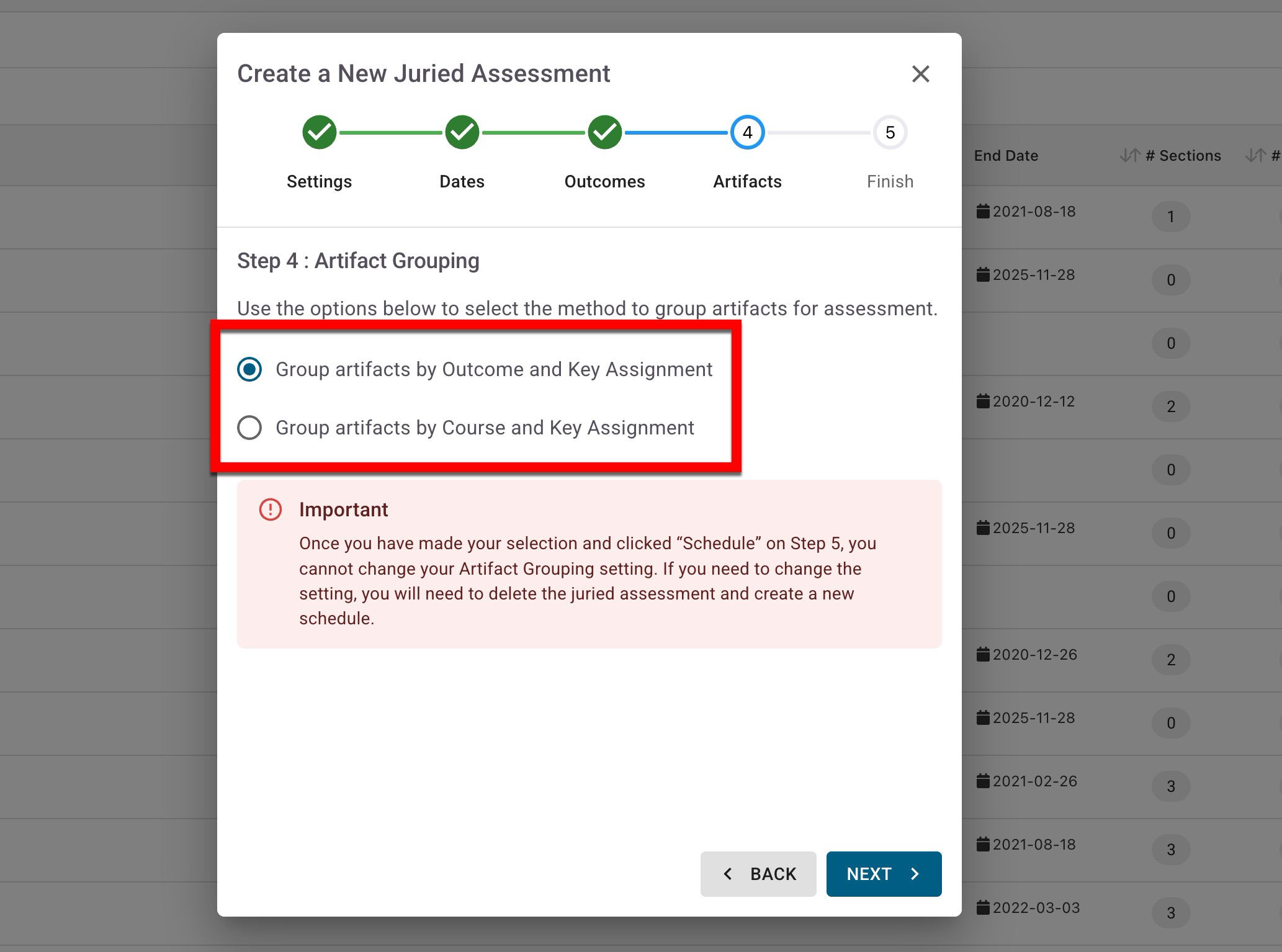Click the End Date column header
The image size is (1282, 952).
tap(1005, 156)
